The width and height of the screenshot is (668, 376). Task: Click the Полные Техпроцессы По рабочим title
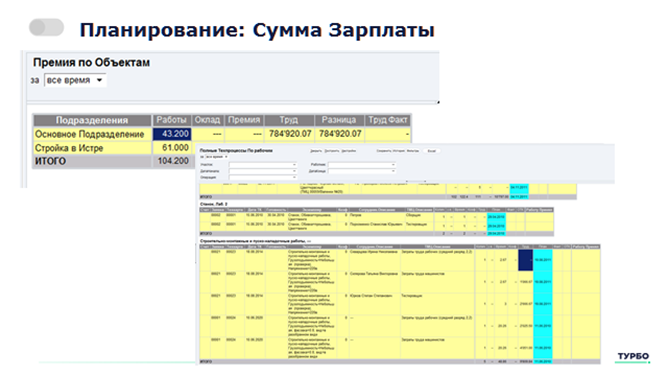pyautogui.click(x=236, y=151)
